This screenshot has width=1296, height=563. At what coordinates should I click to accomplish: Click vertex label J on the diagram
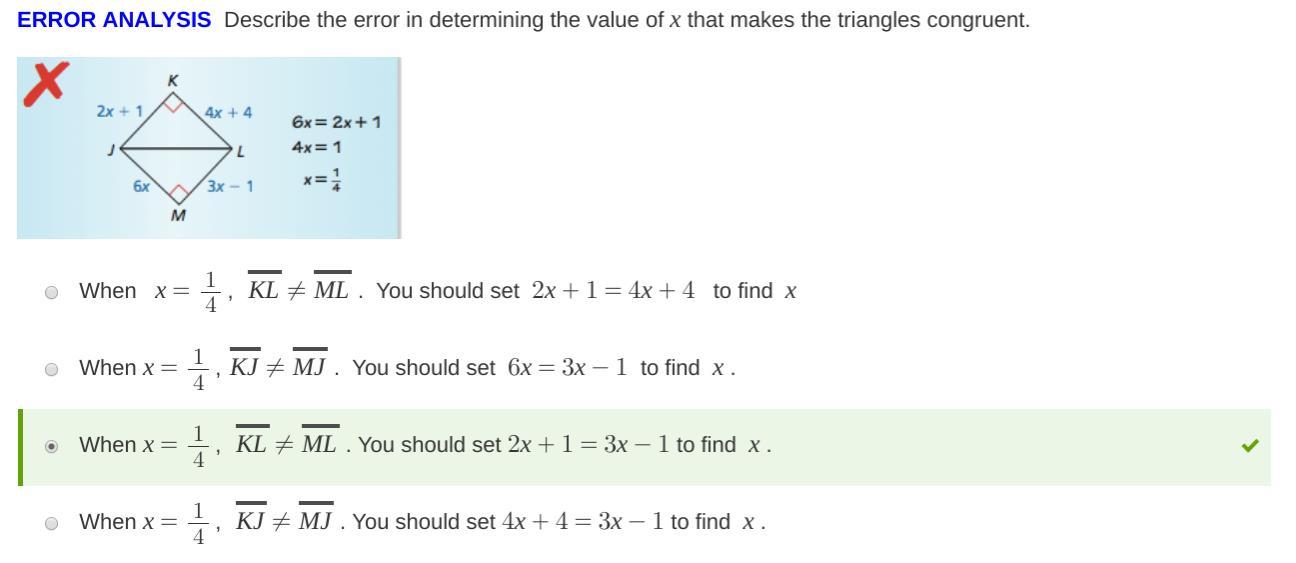(x=112, y=149)
